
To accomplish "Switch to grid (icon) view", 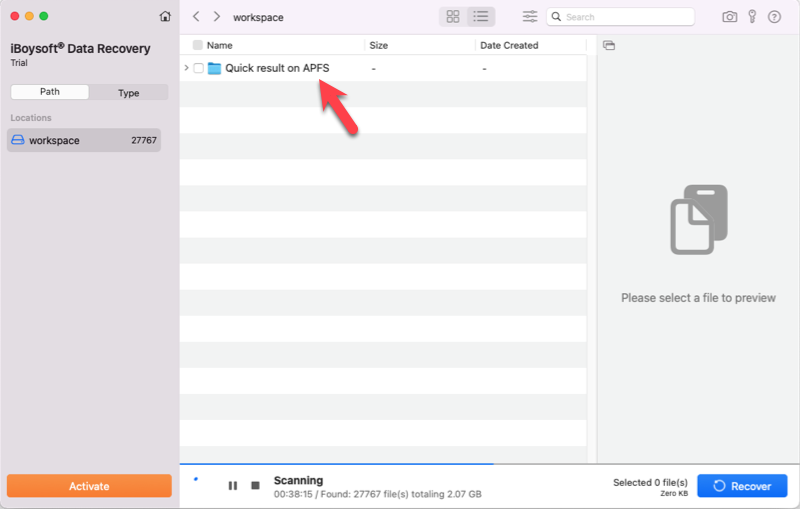I will point(453,16).
